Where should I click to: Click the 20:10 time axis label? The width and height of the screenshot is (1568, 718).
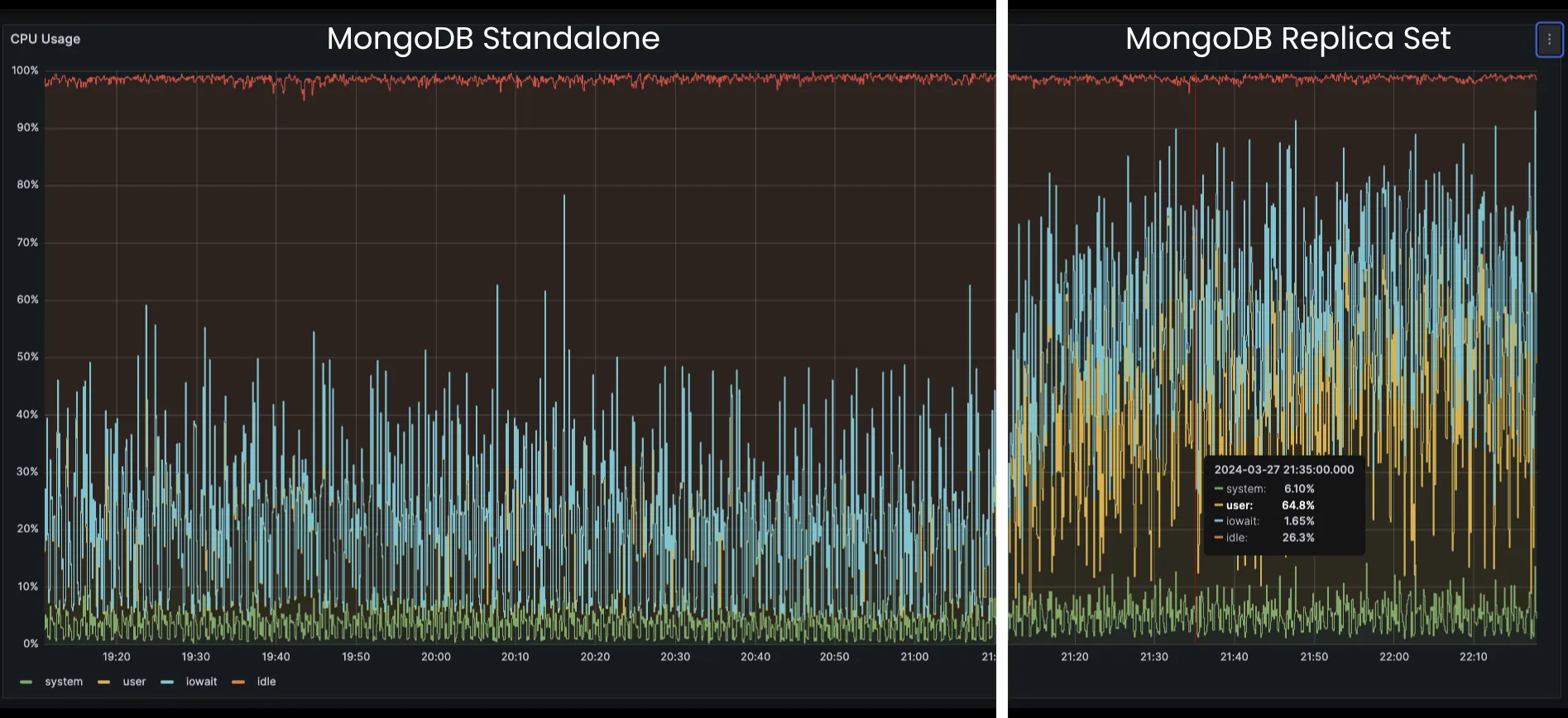(x=515, y=657)
